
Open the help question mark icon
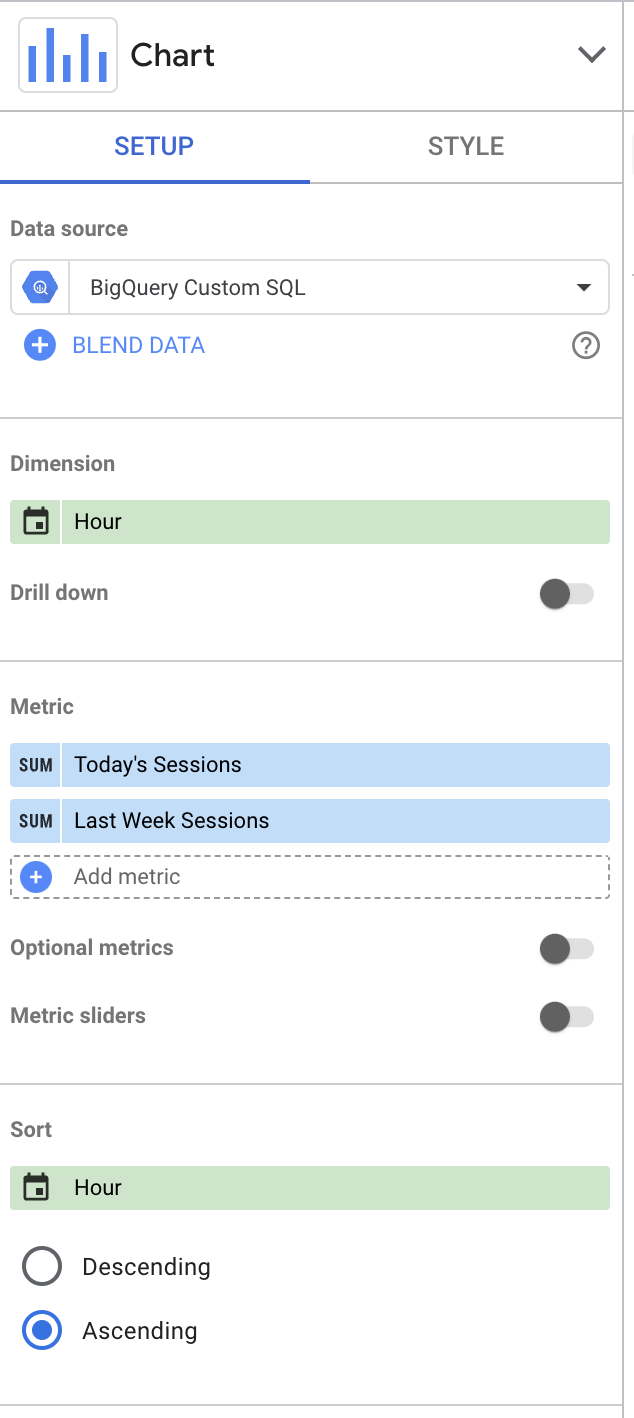click(586, 346)
